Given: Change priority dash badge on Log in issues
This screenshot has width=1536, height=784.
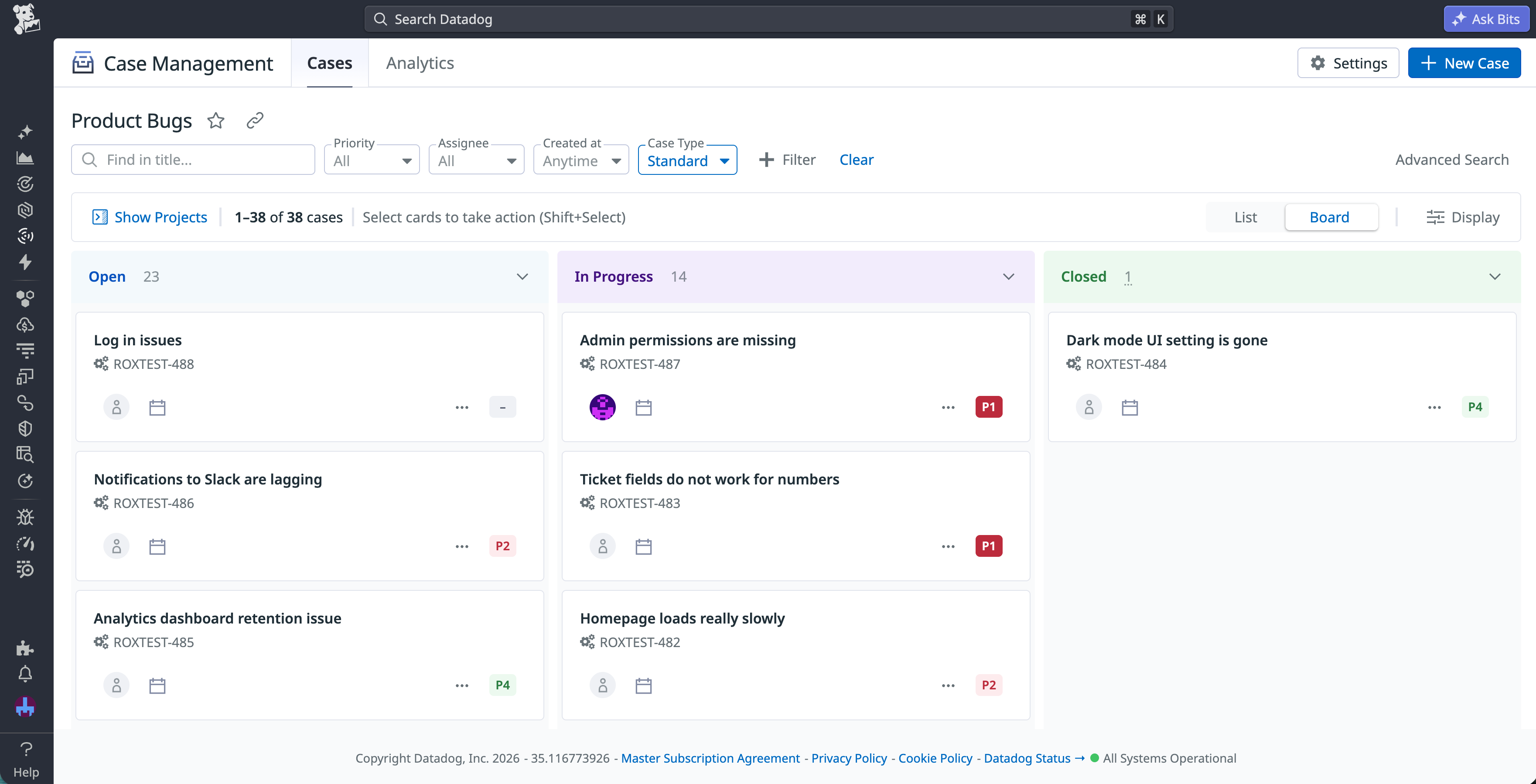Looking at the screenshot, I should (x=503, y=407).
